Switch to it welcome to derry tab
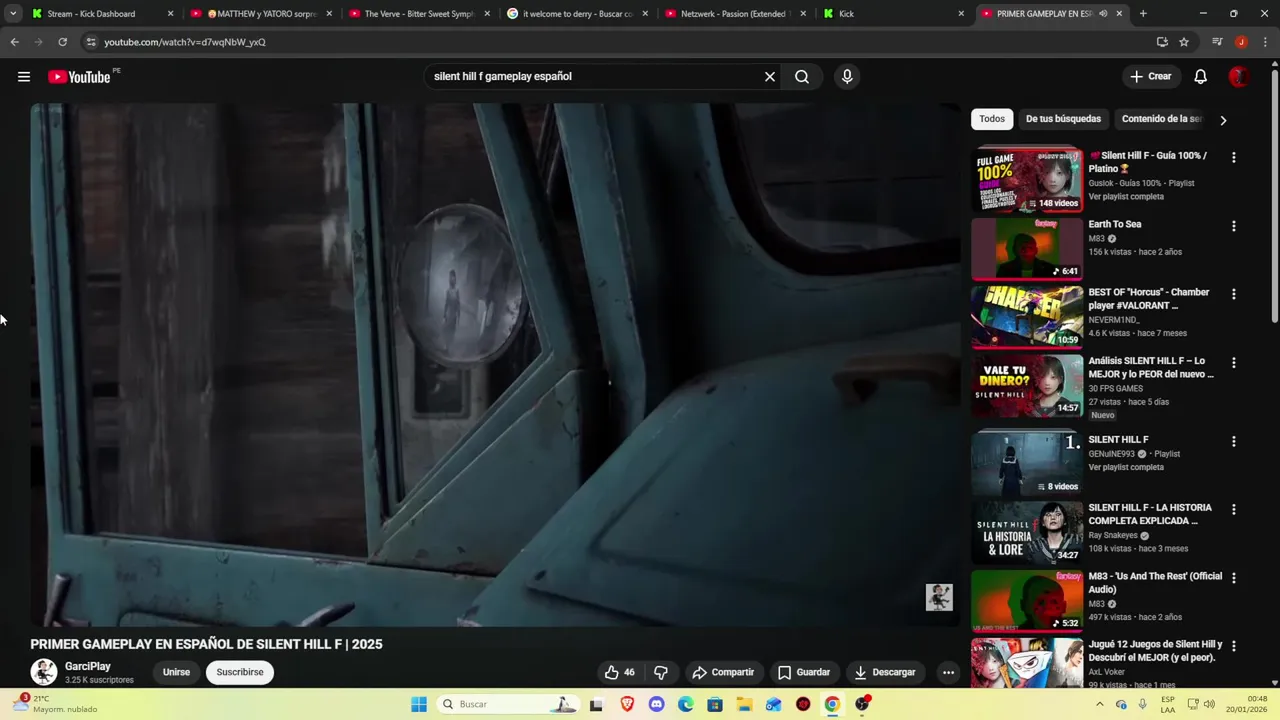The width and height of the screenshot is (1280, 720). pos(578,14)
